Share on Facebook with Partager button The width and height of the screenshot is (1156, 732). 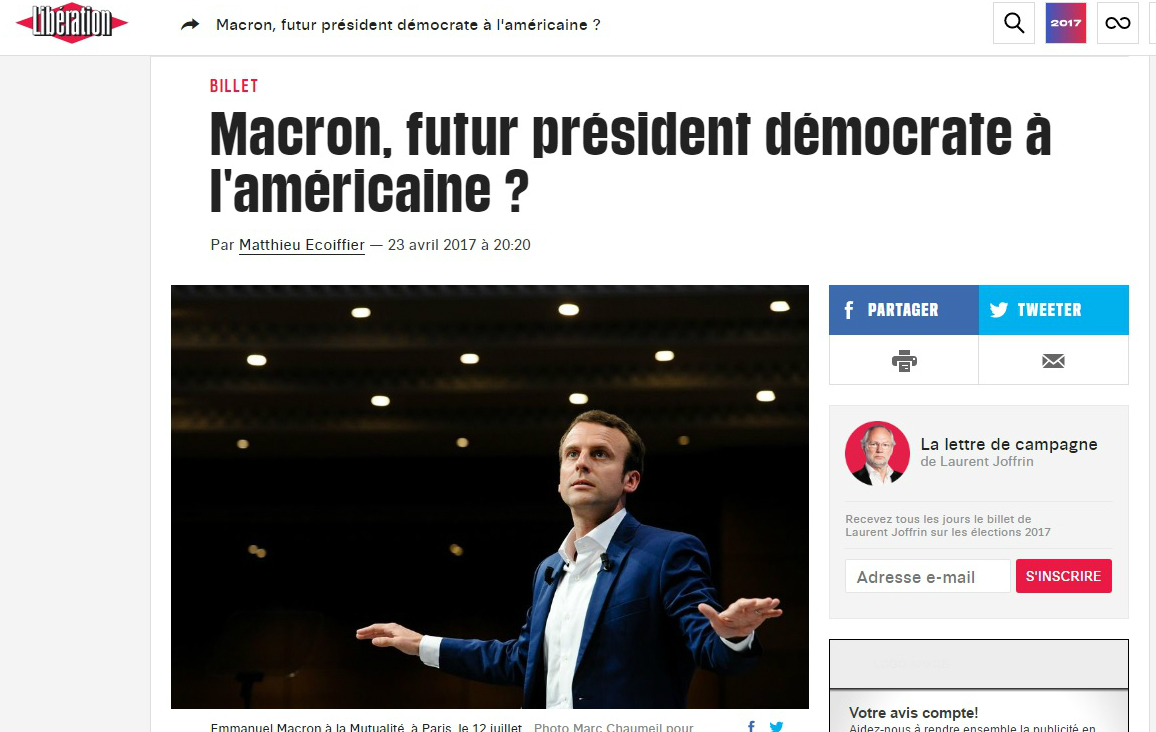click(x=904, y=310)
